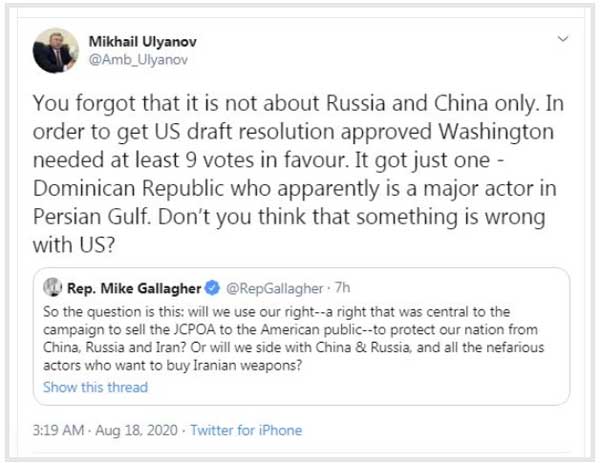Open the "Twitter for iPhone" source link
Image resolution: width=600 pixels, height=463 pixels.
(250, 430)
